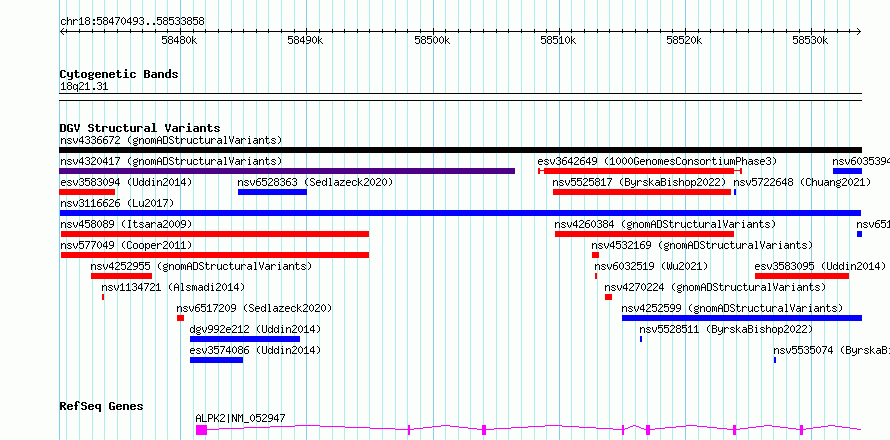Click the 58520k ruler tick label
The height and width of the screenshot is (440, 890).
685,41
